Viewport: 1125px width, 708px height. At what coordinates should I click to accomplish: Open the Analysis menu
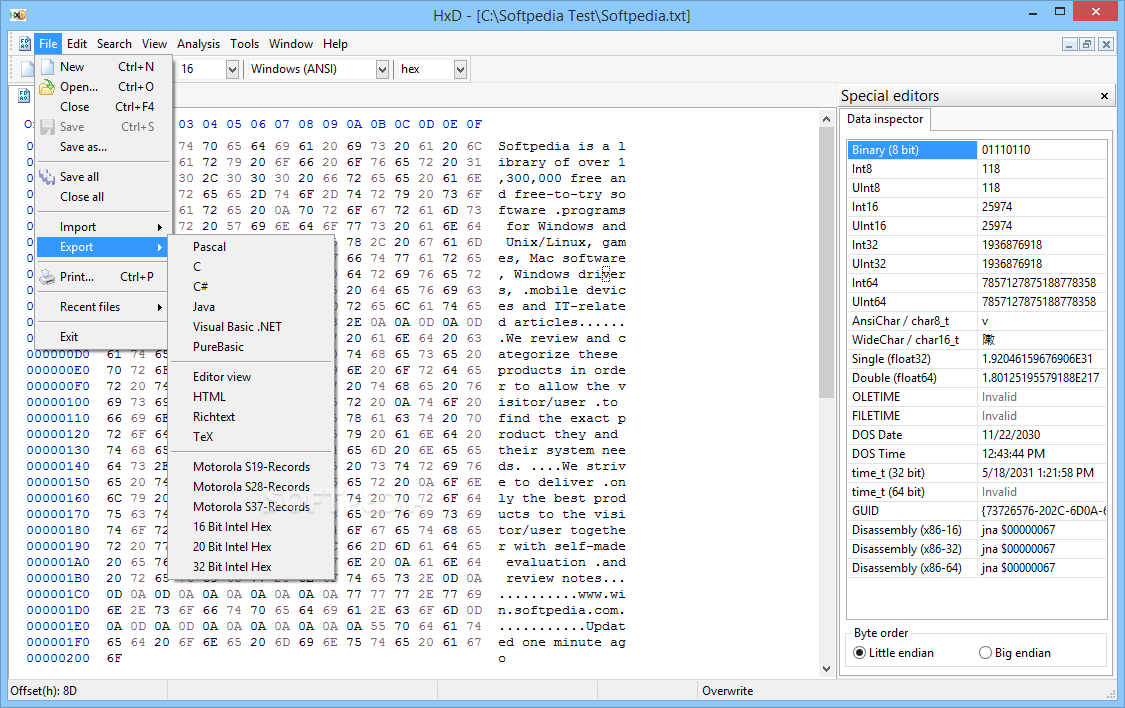[199, 44]
